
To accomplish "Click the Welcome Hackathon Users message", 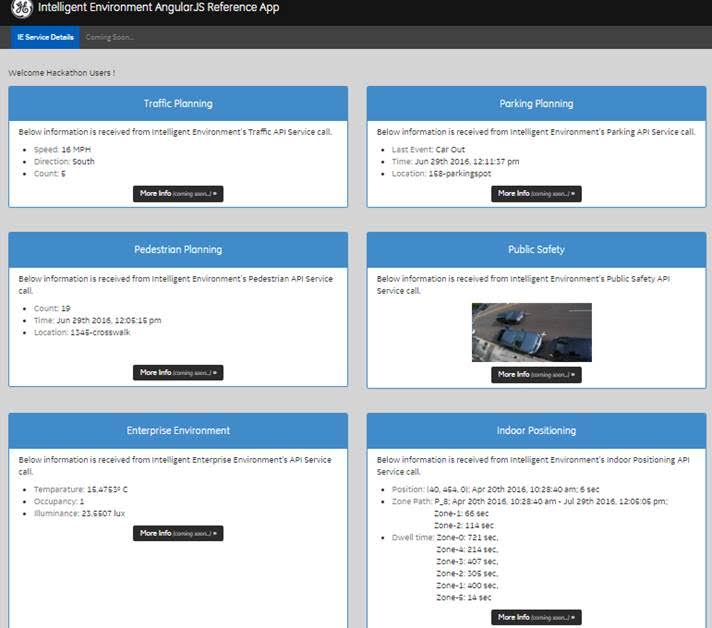I will pos(61,73).
